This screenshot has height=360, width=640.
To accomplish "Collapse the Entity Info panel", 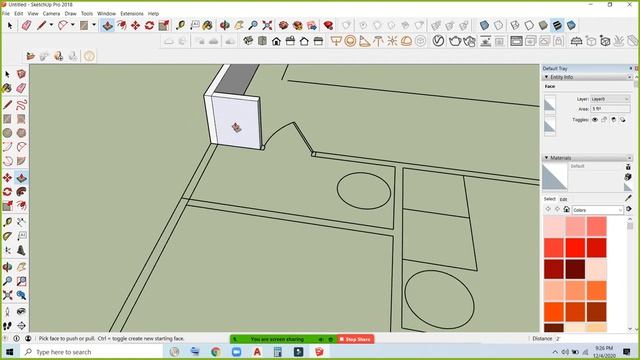I will [x=546, y=77].
